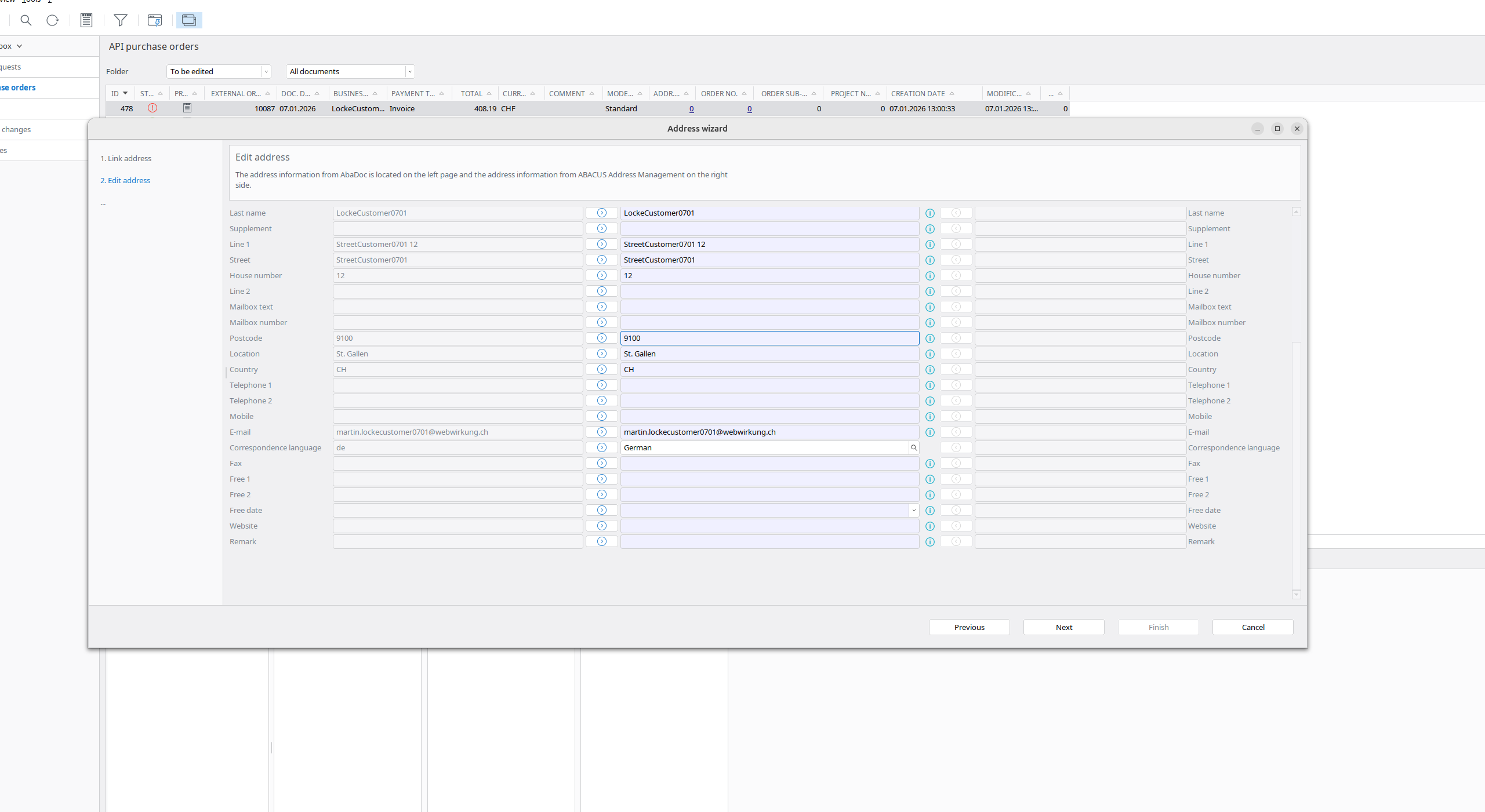Select the highlighted overlapping windows toolbar icon

click(x=188, y=20)
